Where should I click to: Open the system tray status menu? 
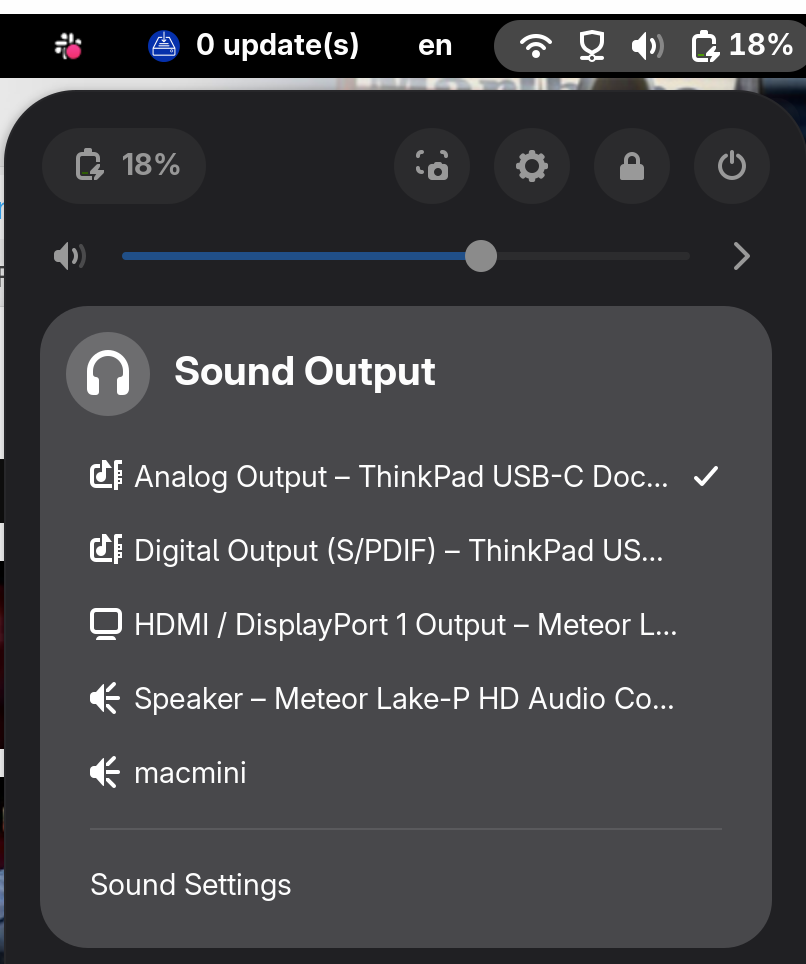648,45
